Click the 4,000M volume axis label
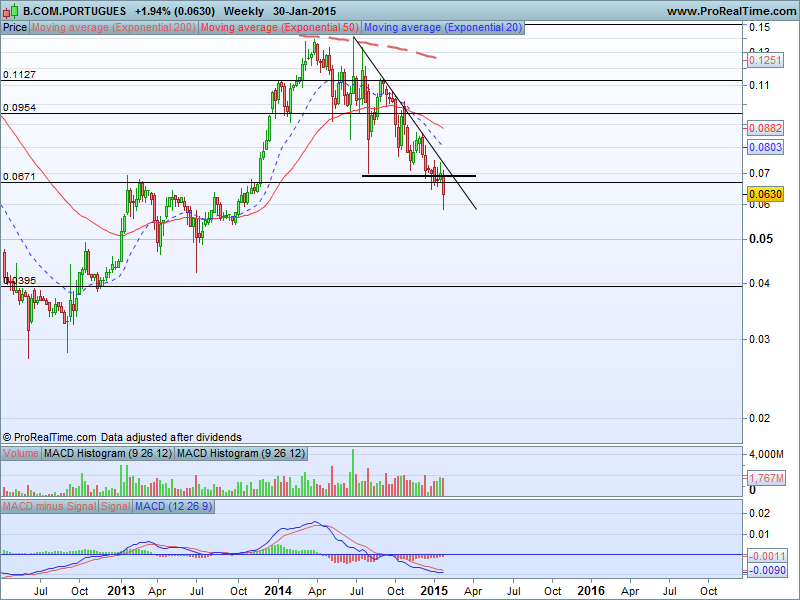Image resolution: width=800 pixels, height=600 pixels. tap(766, 454)
